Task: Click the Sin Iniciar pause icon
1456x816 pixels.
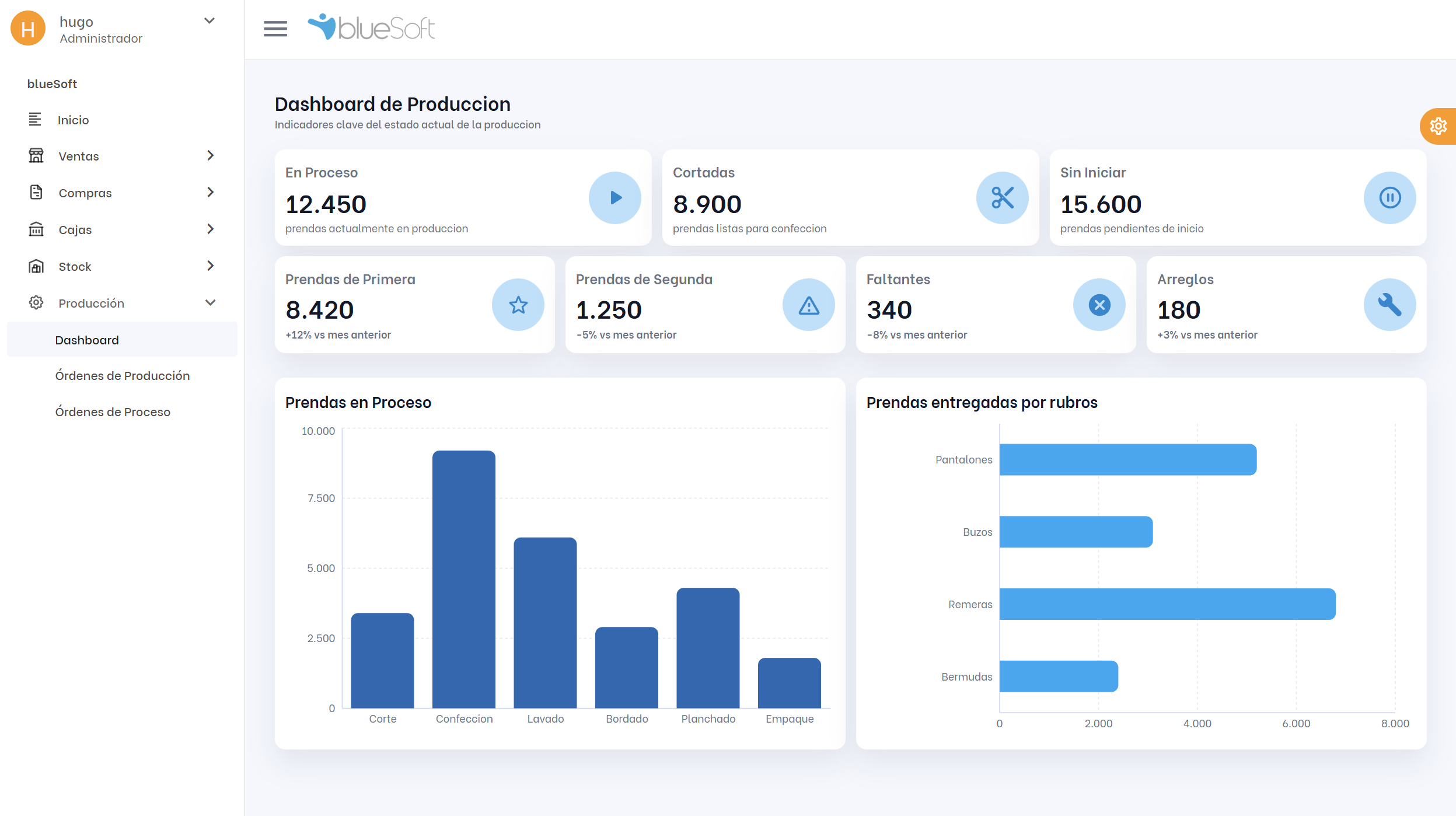Action: 1389,198
